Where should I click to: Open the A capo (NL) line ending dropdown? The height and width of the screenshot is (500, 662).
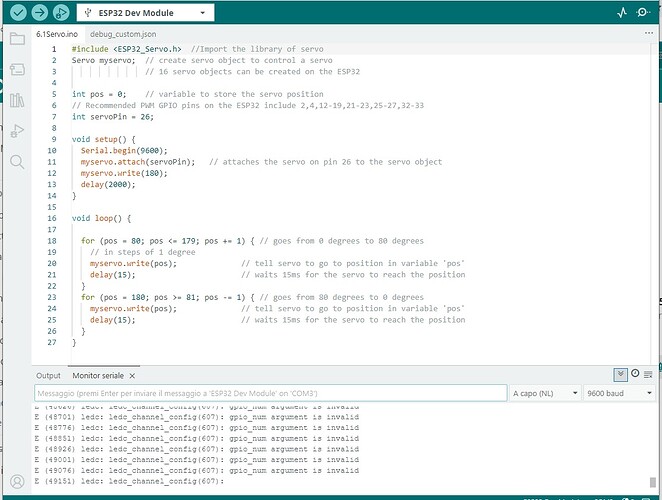[545, 393]
